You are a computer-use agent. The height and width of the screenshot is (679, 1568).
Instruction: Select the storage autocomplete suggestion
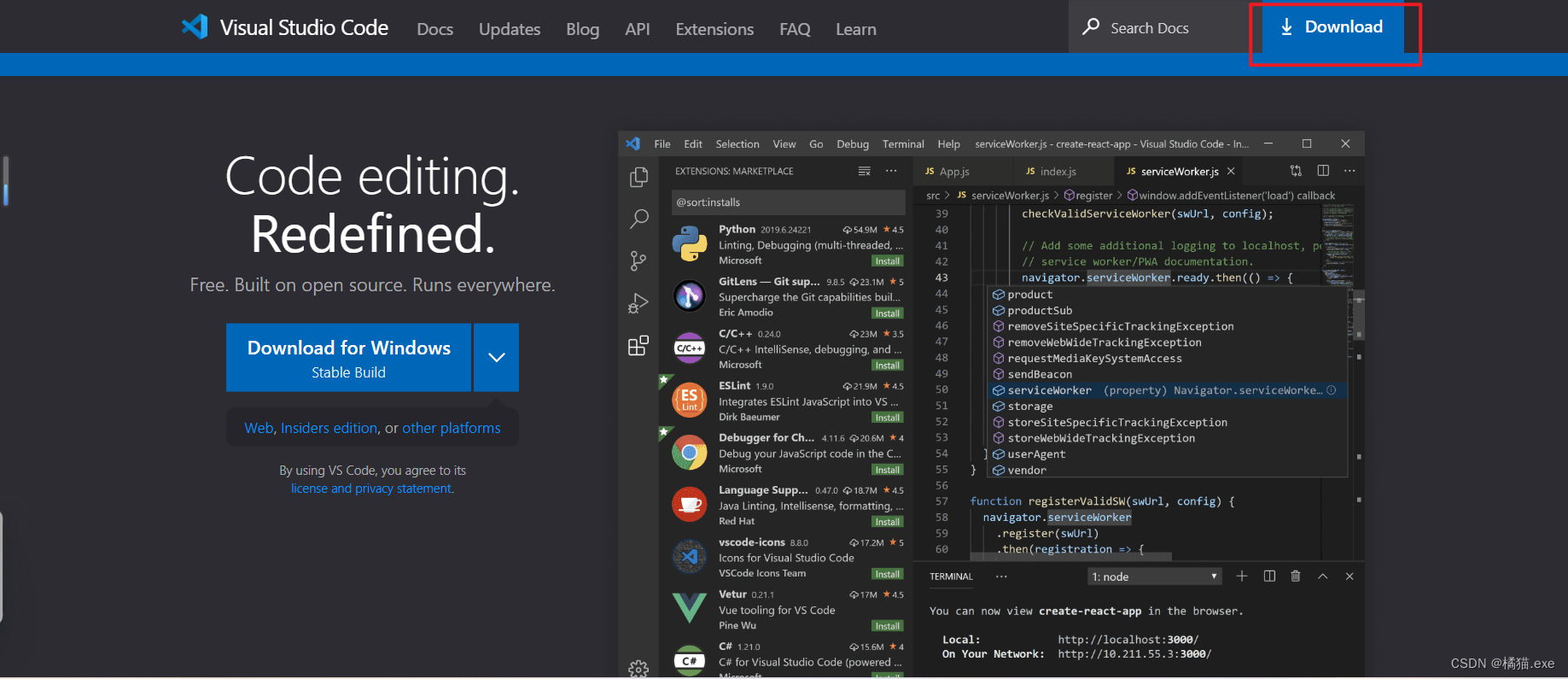(1167, 407)
